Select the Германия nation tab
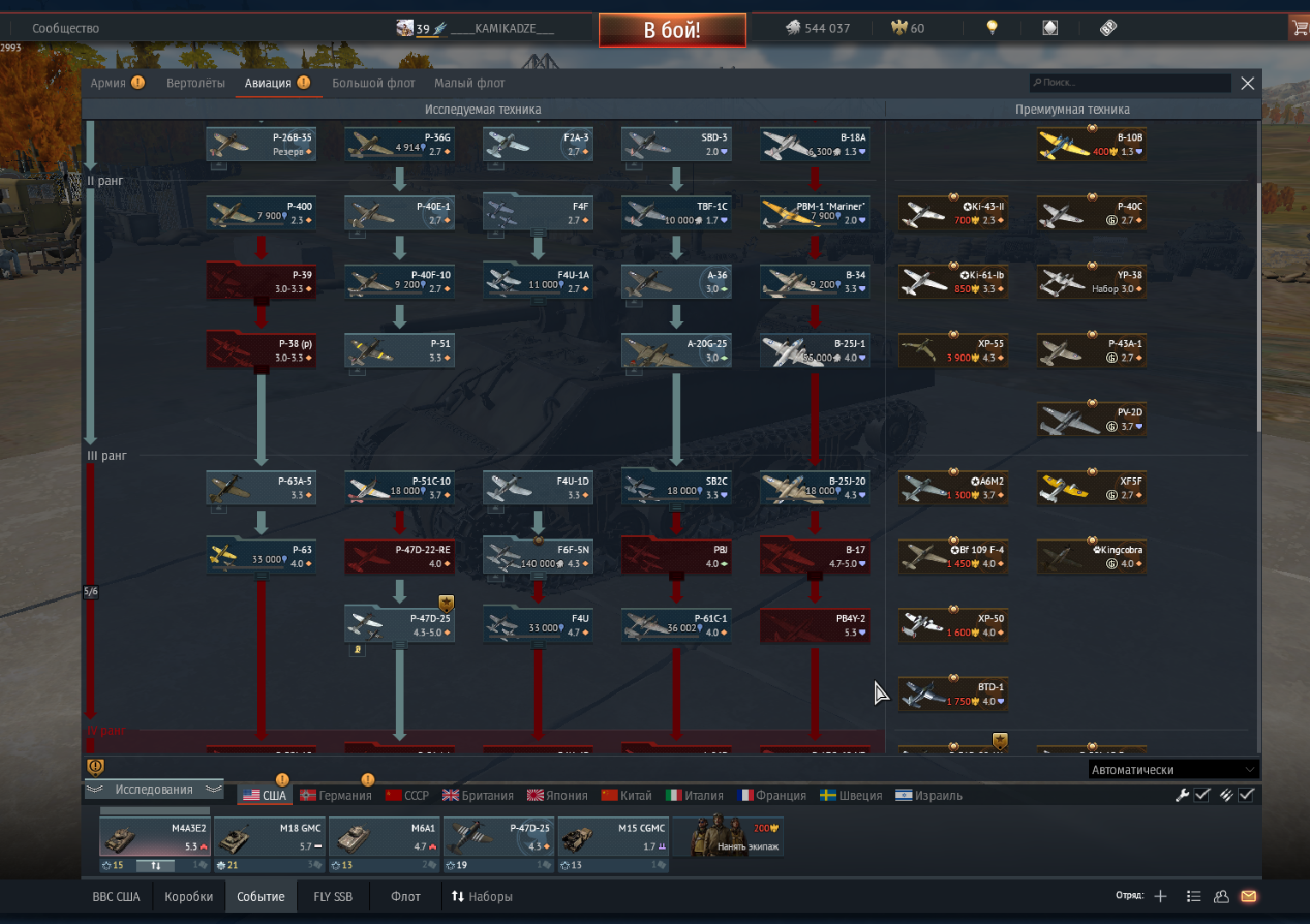 pyautogui.click(x=335, y=796)
